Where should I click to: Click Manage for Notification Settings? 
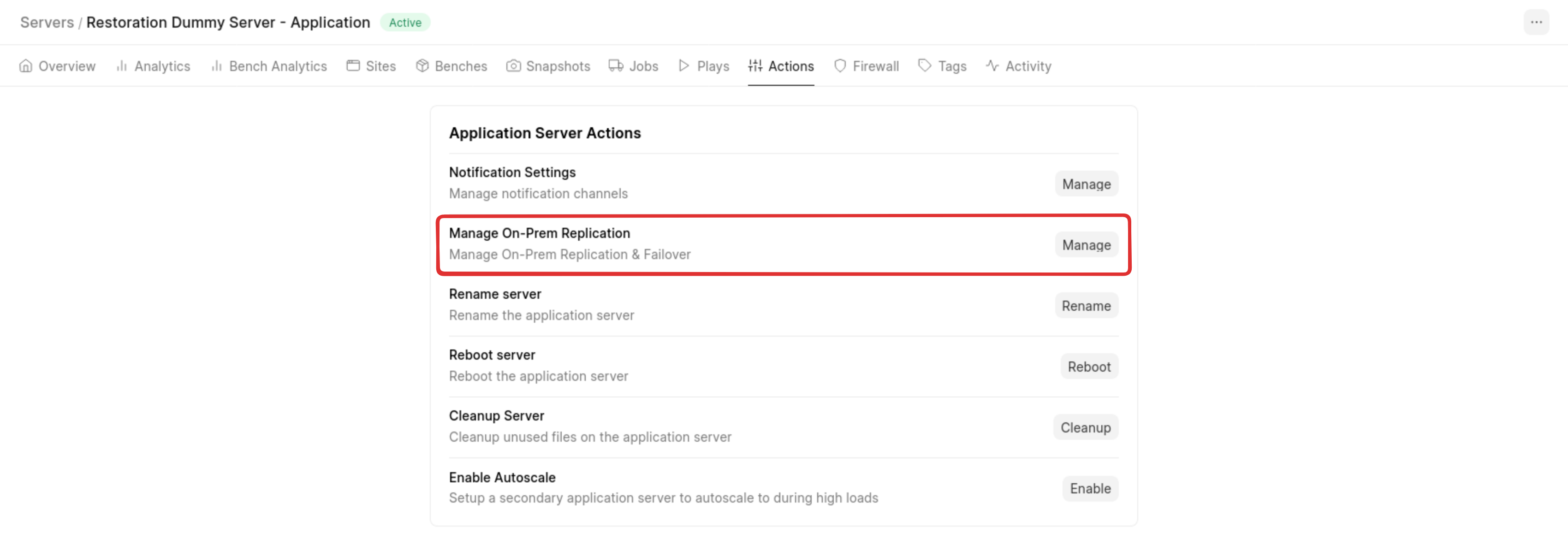(1086, 184)
